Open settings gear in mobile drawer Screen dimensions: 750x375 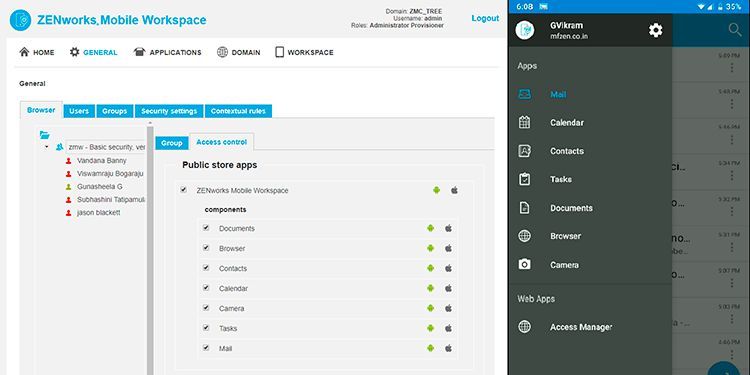(655, 30)
